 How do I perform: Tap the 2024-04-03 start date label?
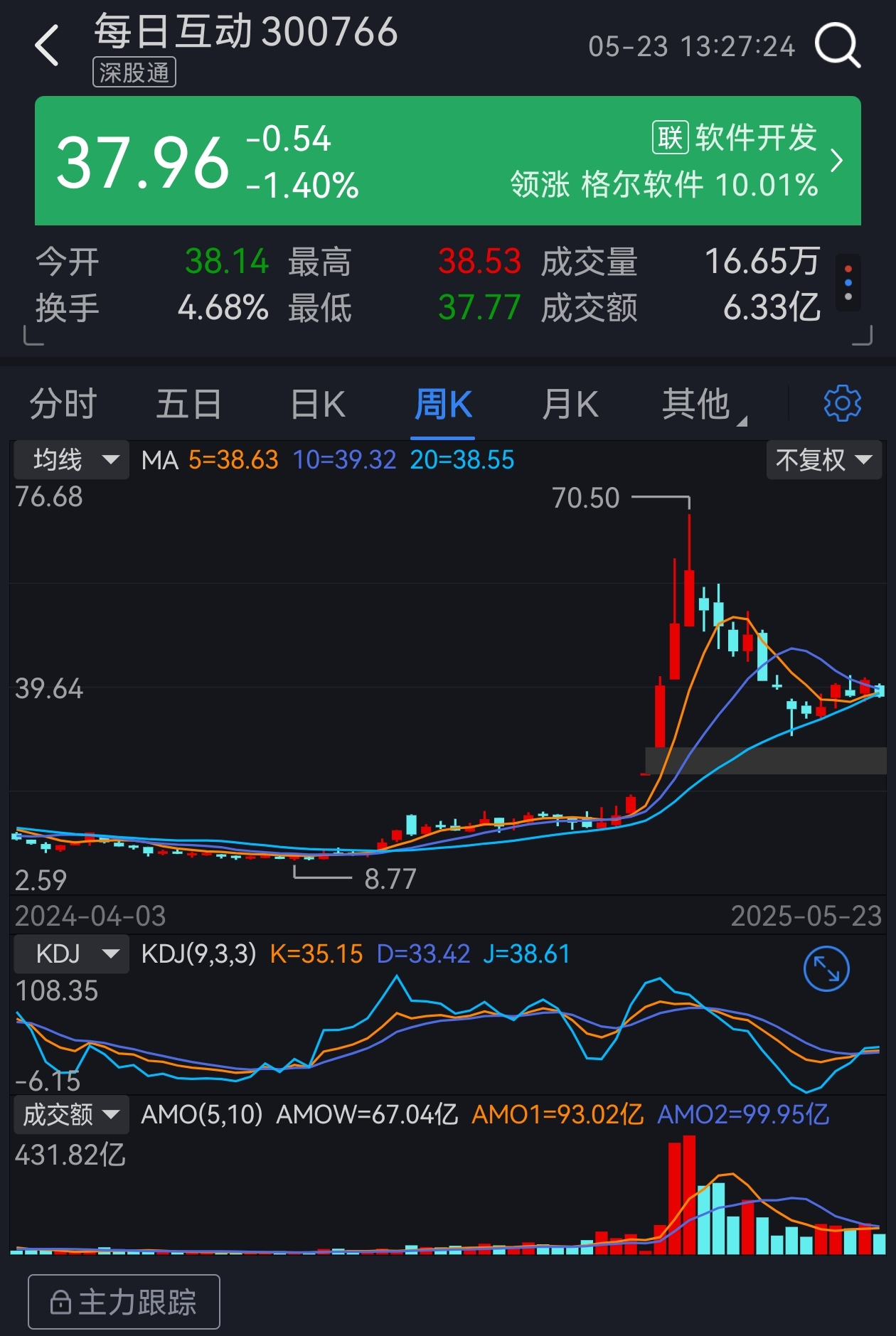[x=90, y=916]
